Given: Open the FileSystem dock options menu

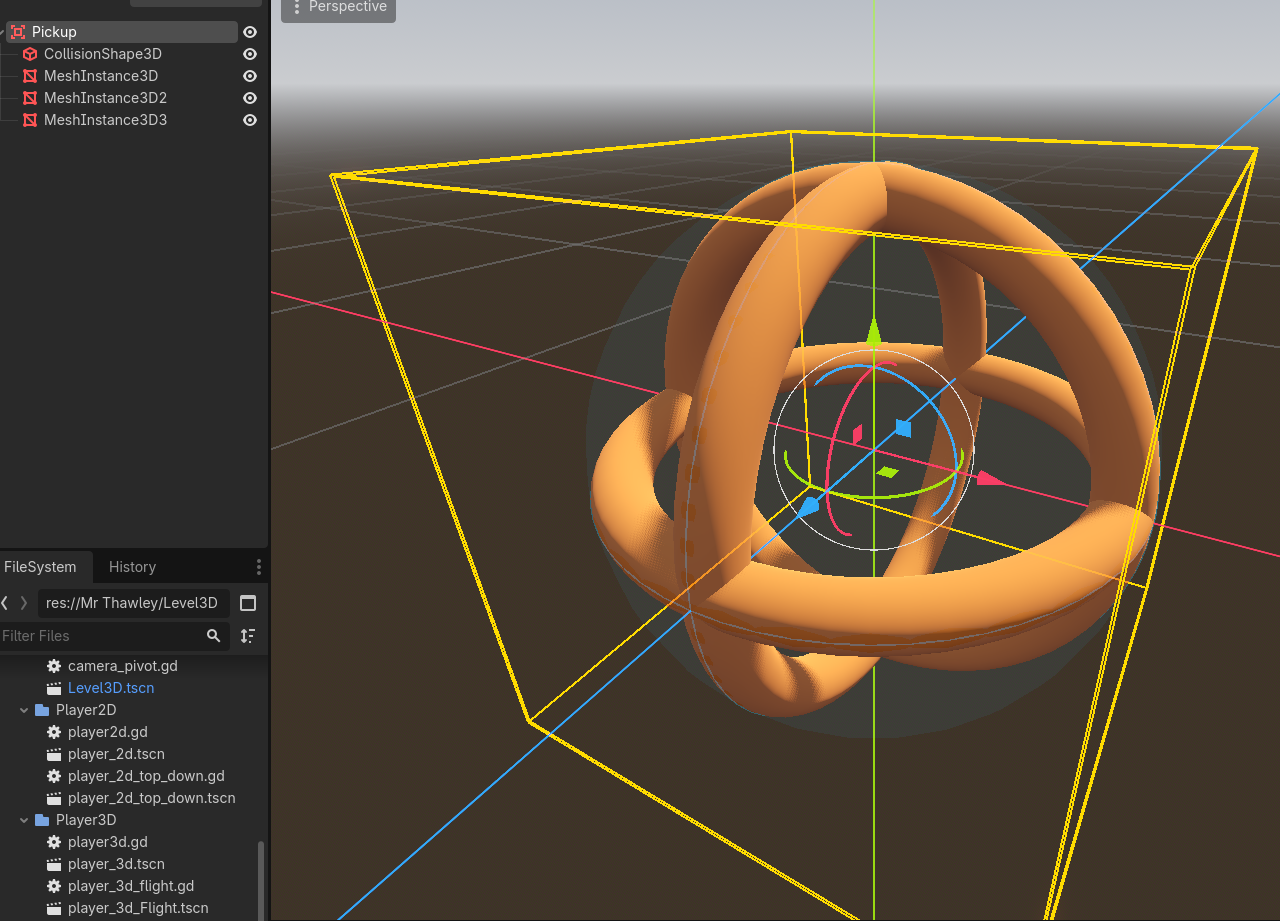Looking at the screenshot, I should point(258,567).
